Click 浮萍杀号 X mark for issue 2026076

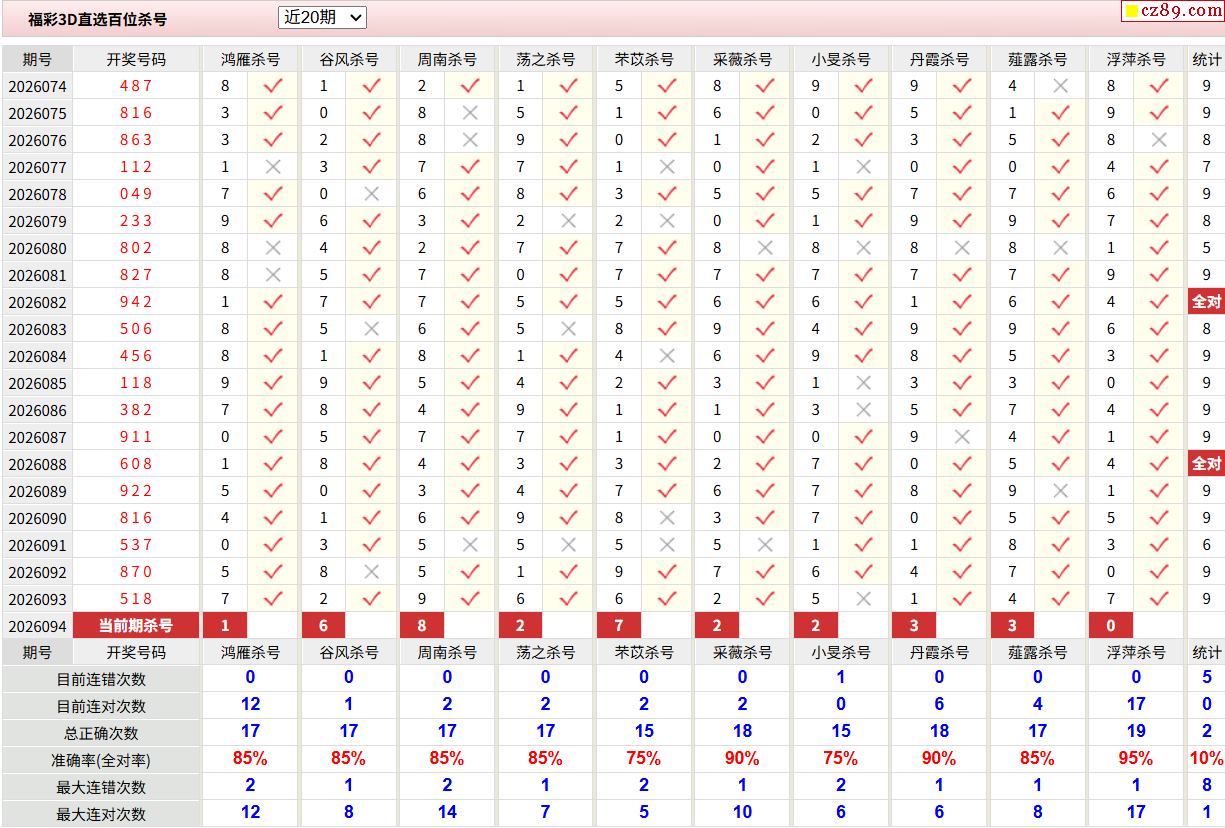coord(1159,140)
